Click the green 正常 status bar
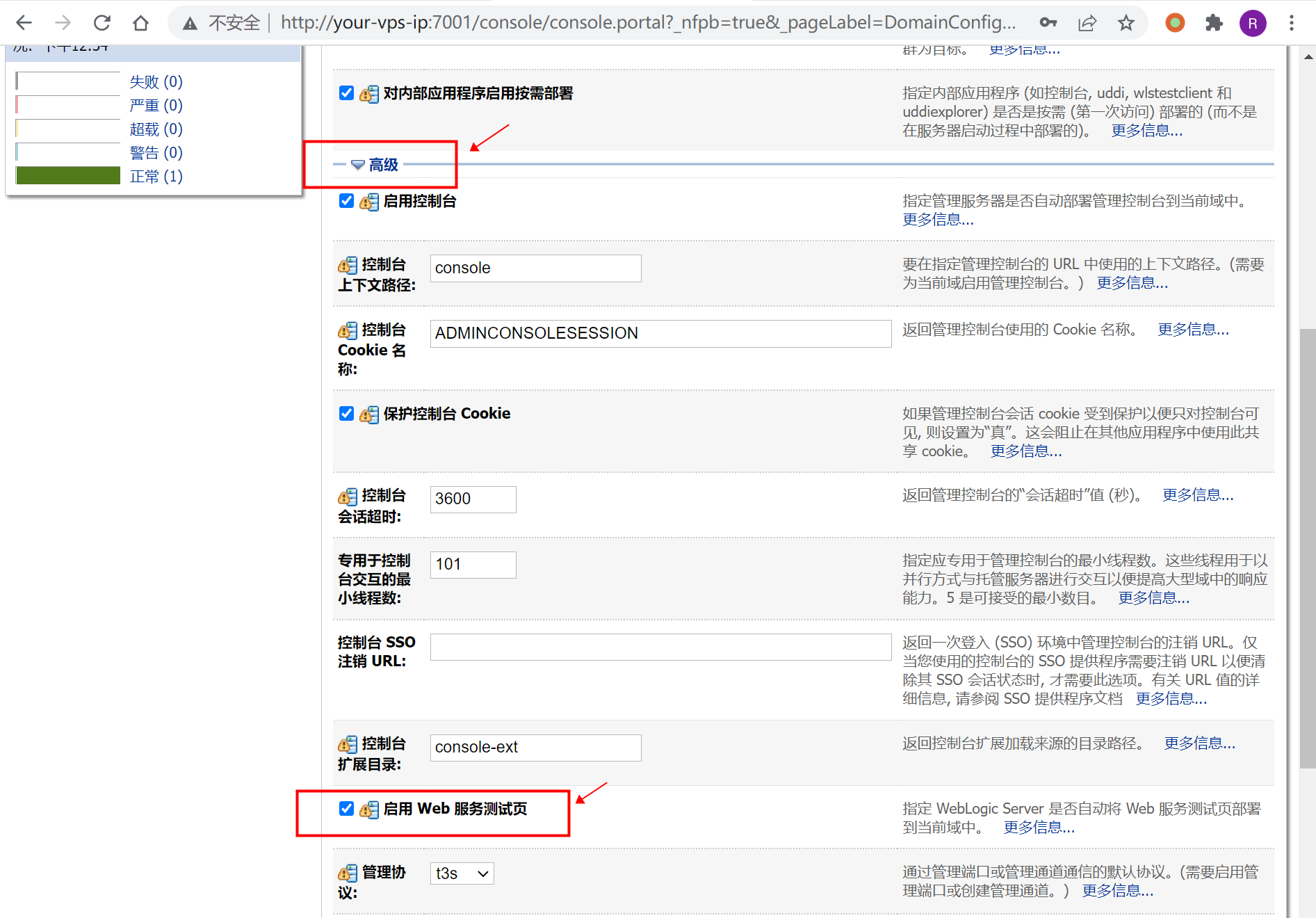The image size is (1316, 918). tap(68, 176)
